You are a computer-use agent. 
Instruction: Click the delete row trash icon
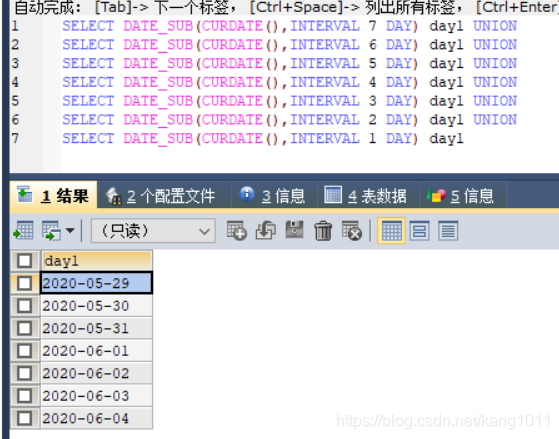click(323, 231)
